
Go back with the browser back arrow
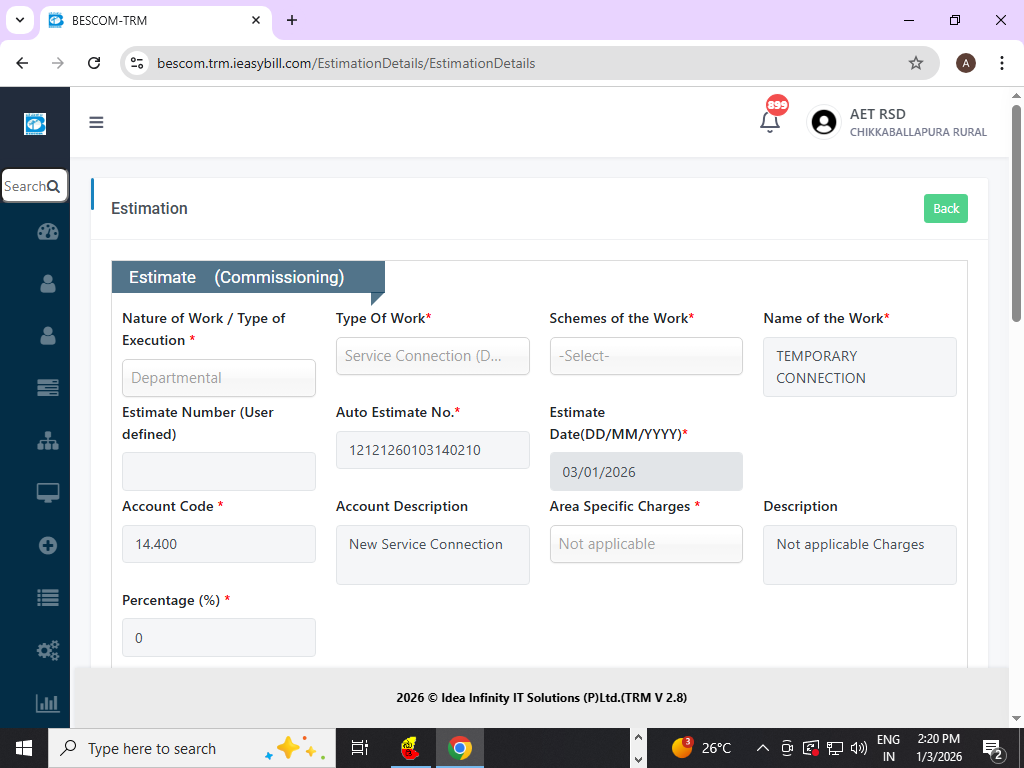coord(22,63)
